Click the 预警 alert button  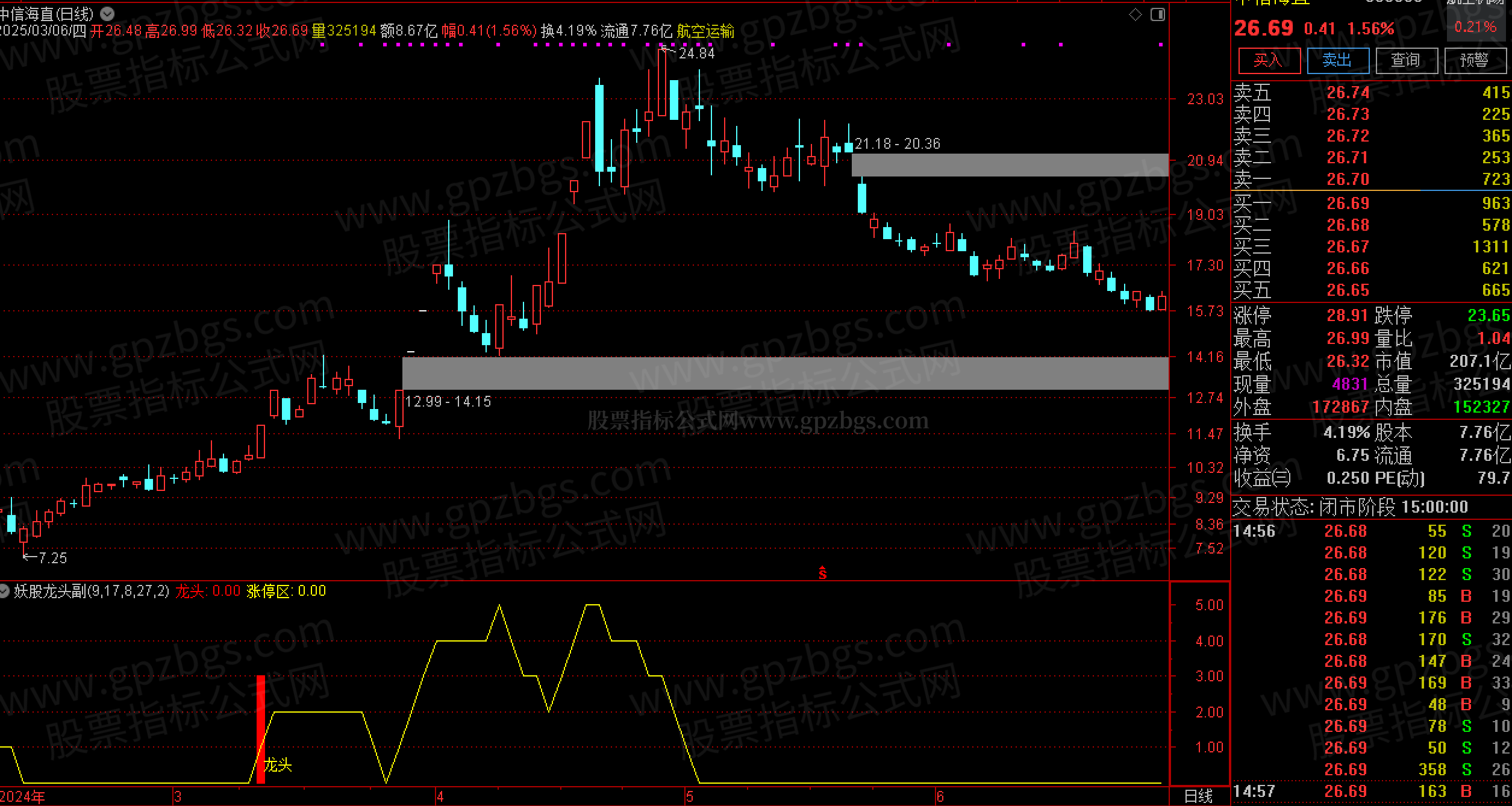tap(1473, 60)
